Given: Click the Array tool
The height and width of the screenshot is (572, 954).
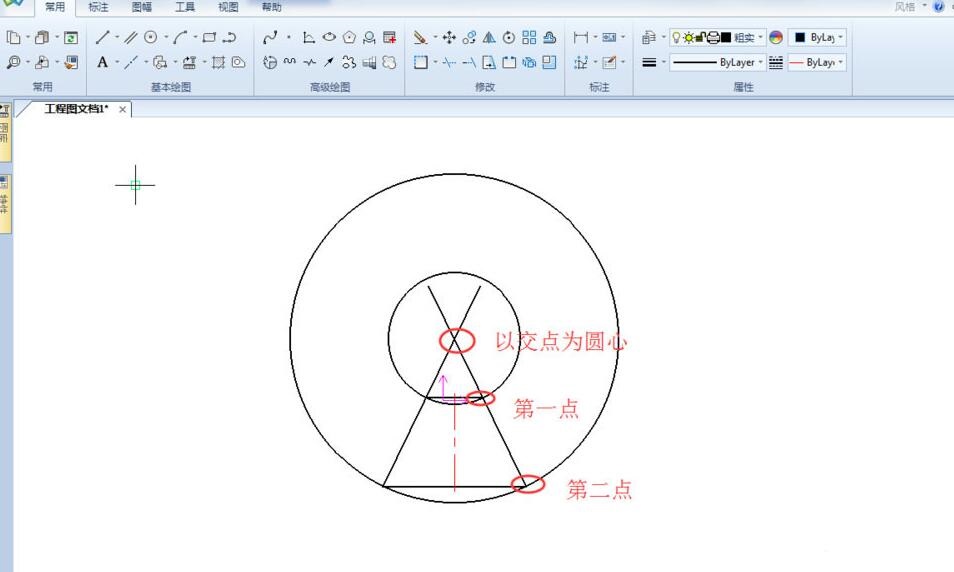Looking at the screenshot, I should tap(529, 37).
